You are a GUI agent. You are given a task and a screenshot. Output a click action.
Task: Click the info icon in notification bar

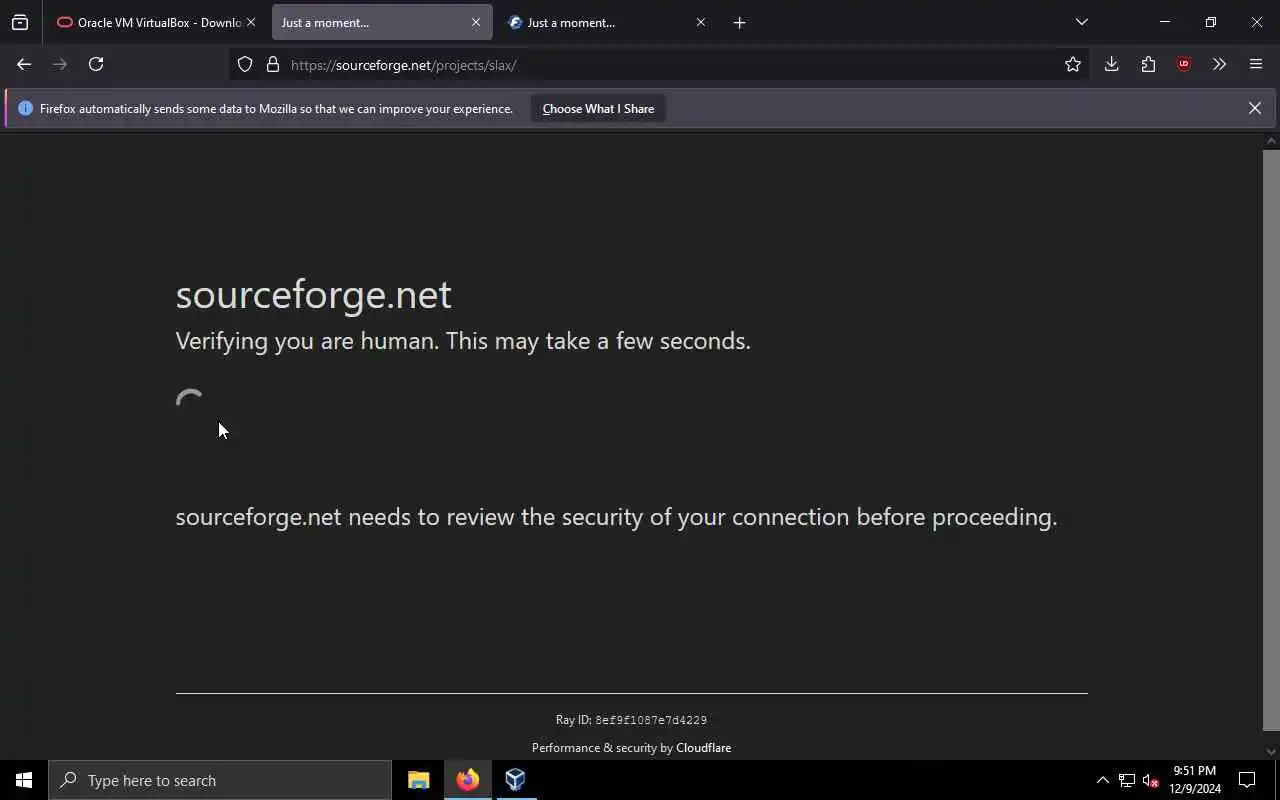click(25, 108)
